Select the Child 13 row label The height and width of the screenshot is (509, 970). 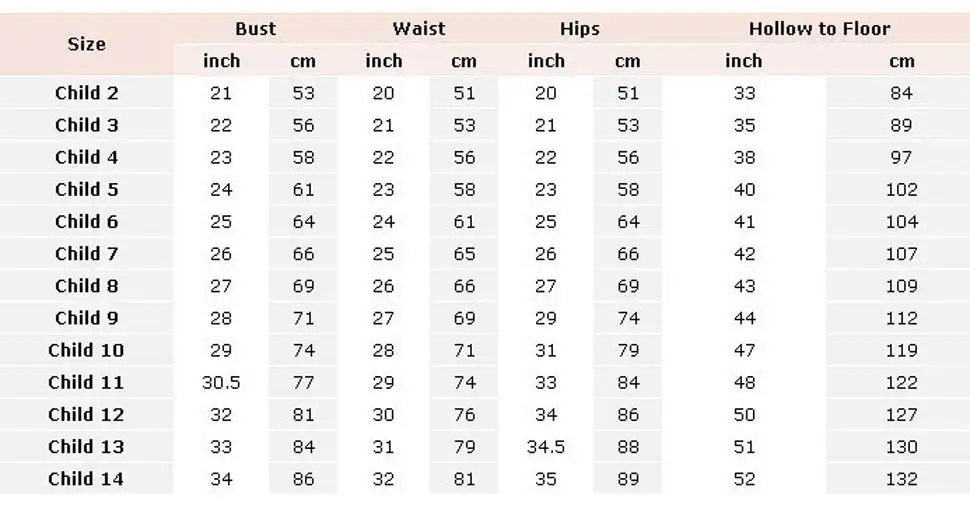tap(87, 447)
